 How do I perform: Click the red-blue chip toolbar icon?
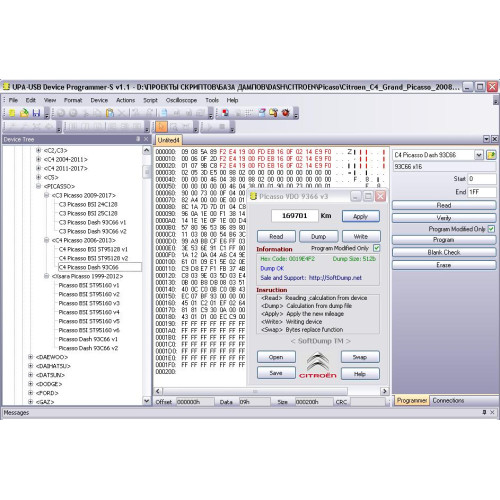point(226,113)
